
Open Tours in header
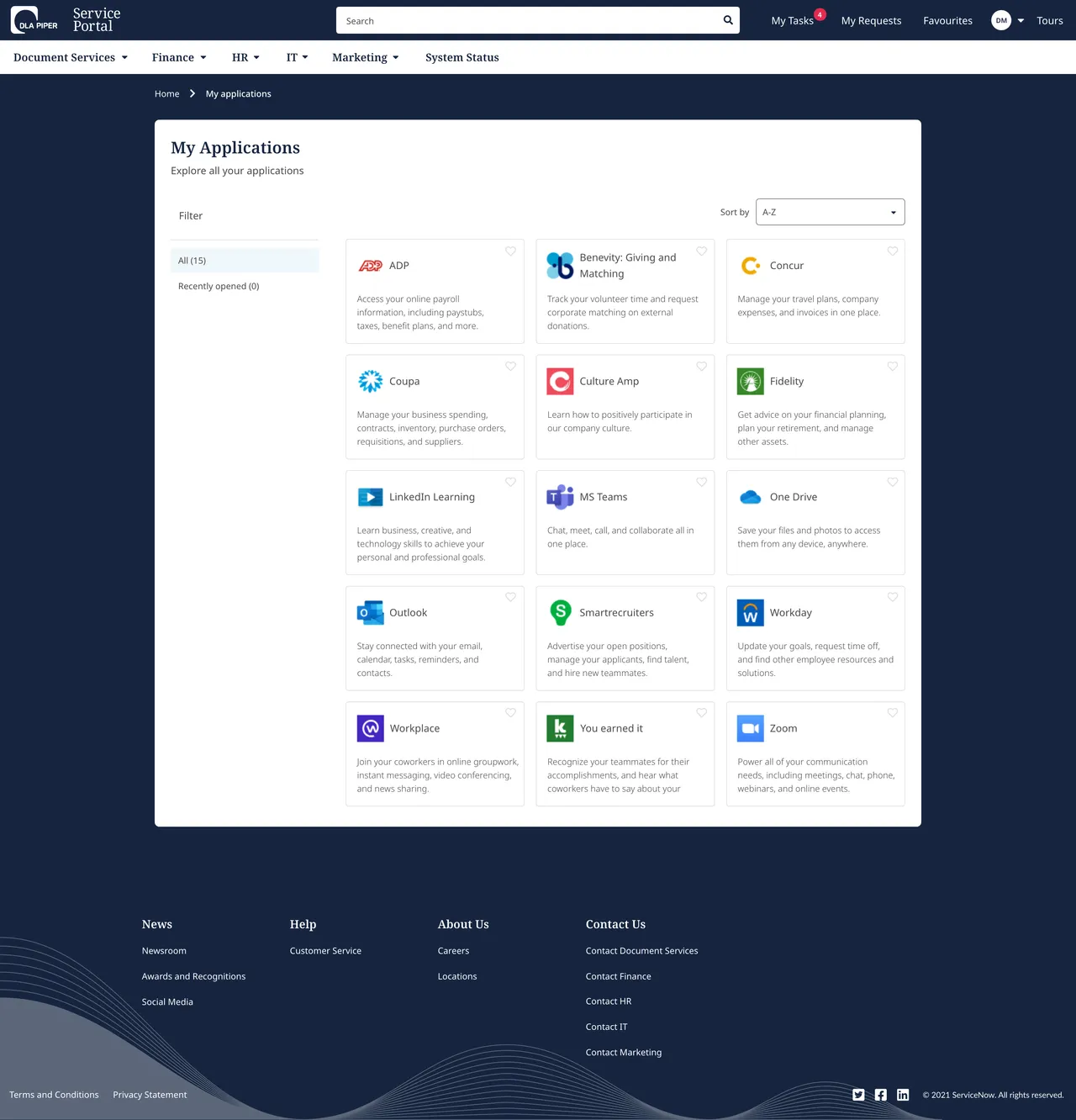[x=1050, y=21]
